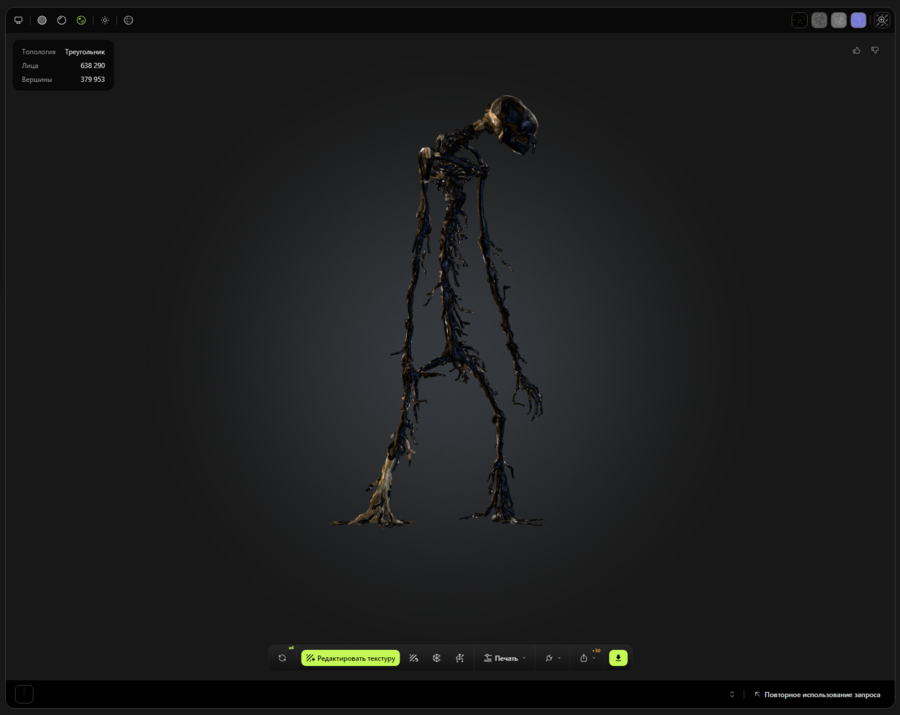900x715 pixels.
Task: Click the 379 953 vertices count
Action: [x=92, y=79]
